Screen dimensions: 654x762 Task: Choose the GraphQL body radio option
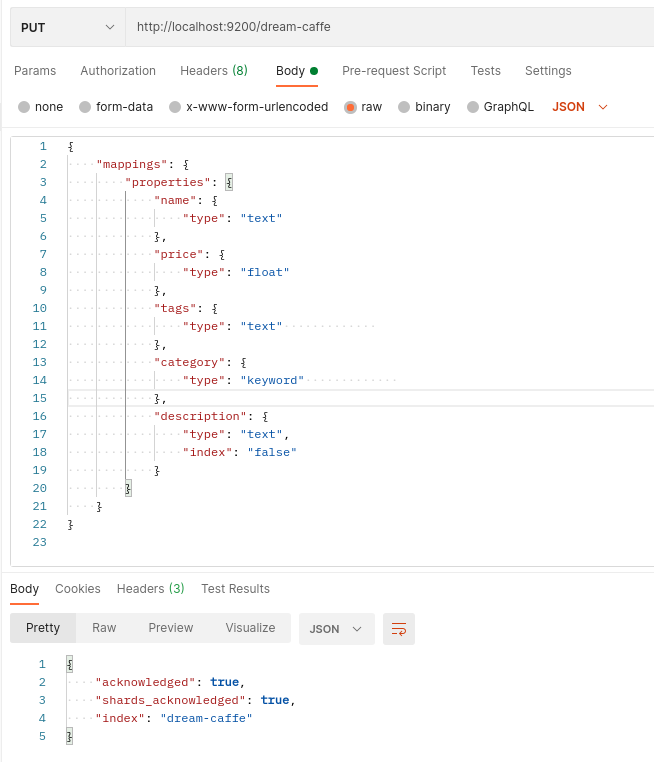coord(473,107)
